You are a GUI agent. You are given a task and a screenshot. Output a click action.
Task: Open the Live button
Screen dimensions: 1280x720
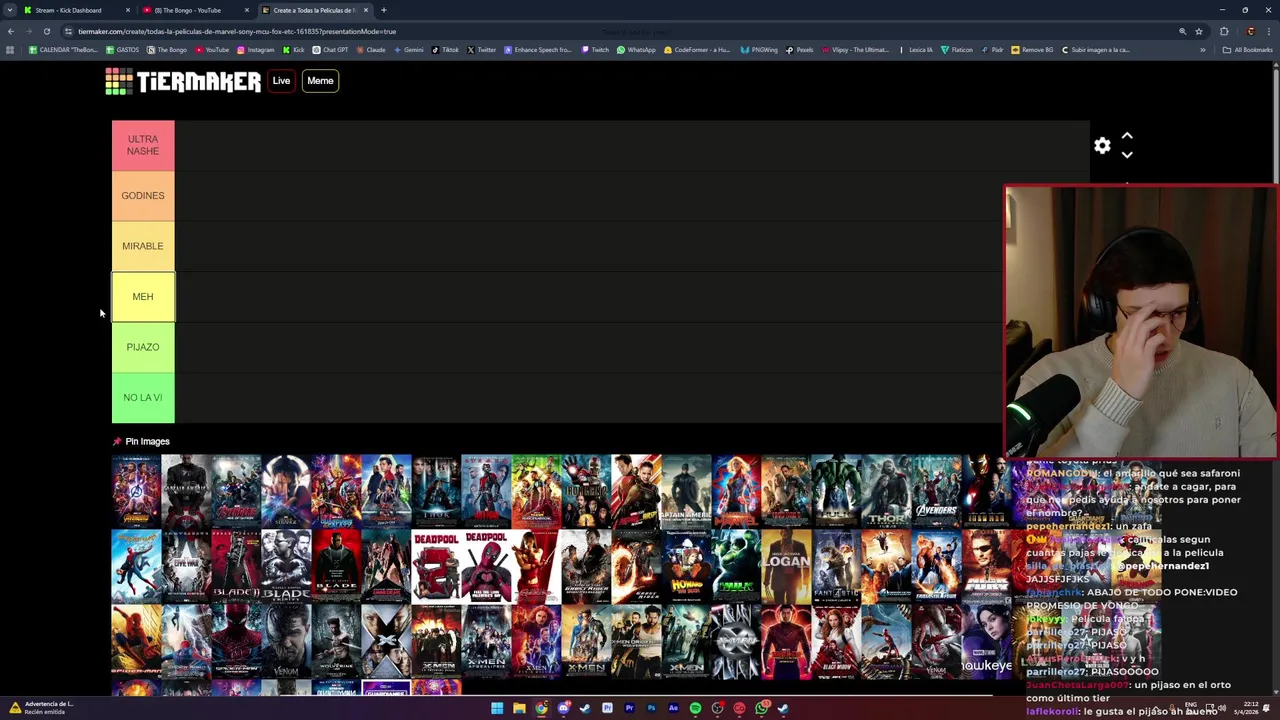(x=281, y=81)
